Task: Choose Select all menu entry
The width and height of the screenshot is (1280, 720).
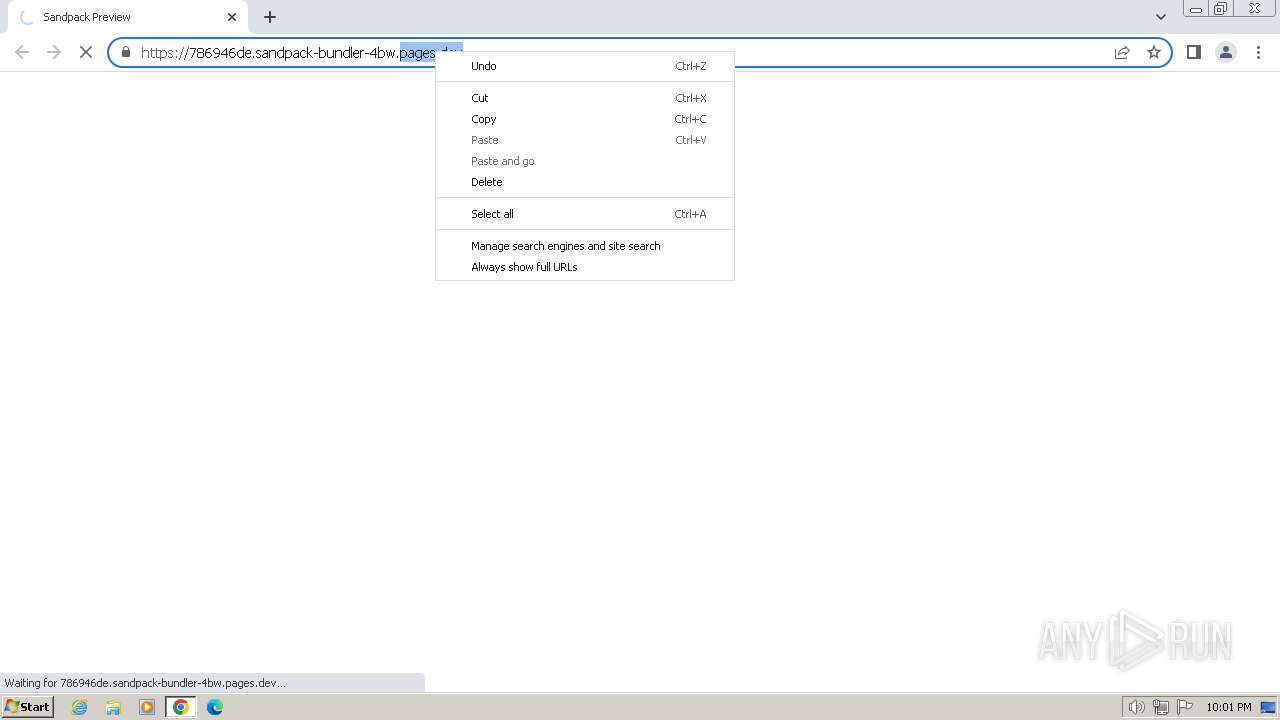Action: pyautogui.click(x=585, y=214)
